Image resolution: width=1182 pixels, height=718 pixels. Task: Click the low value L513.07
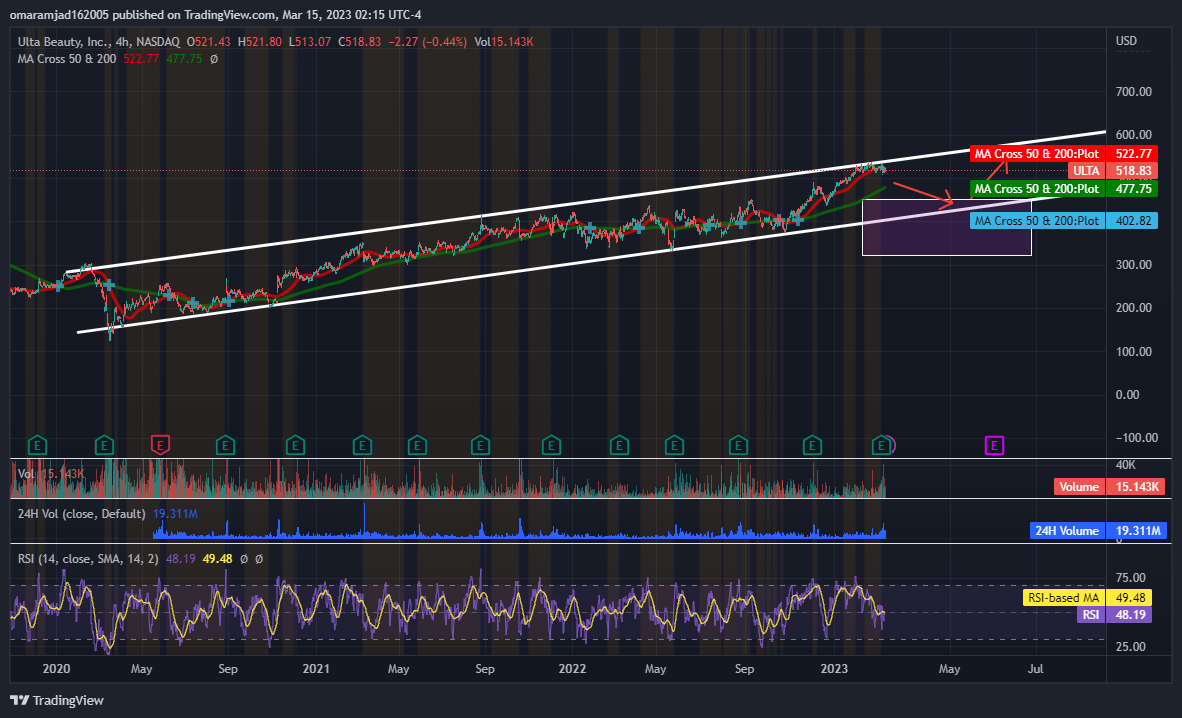click(x=310, y=41)
